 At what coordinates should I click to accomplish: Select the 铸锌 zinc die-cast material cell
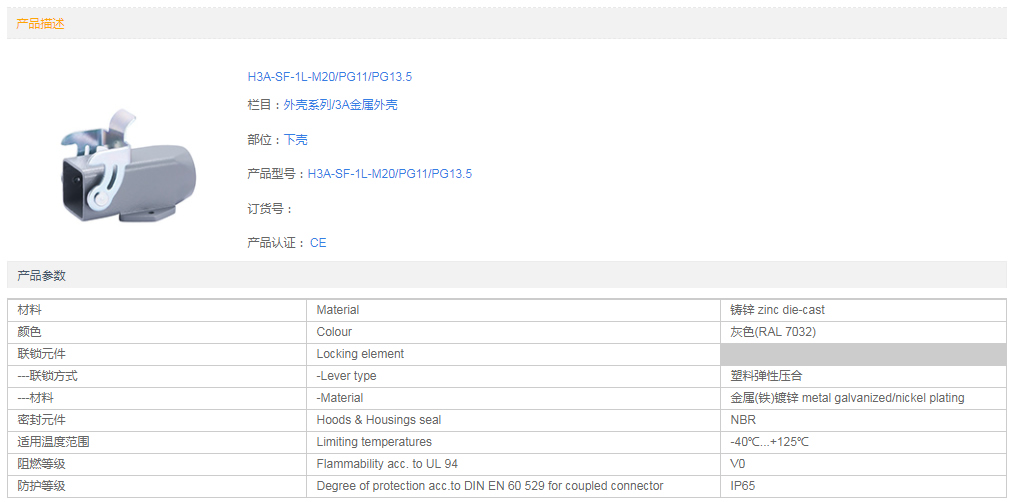pyautogui.click(x=777, y=310)
